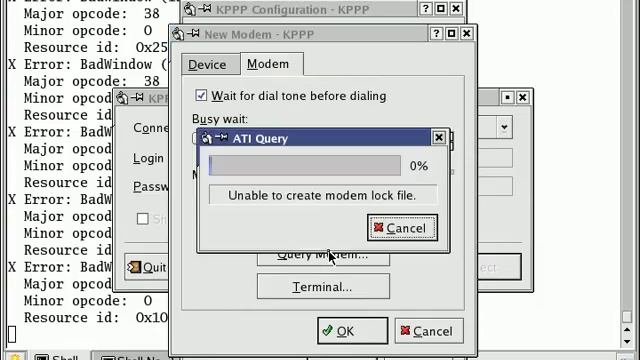Image resolution: width=640 pixels, height=360 pixels.
Task: Click KPPP Configuration help button
Action: tap(425, 9)
